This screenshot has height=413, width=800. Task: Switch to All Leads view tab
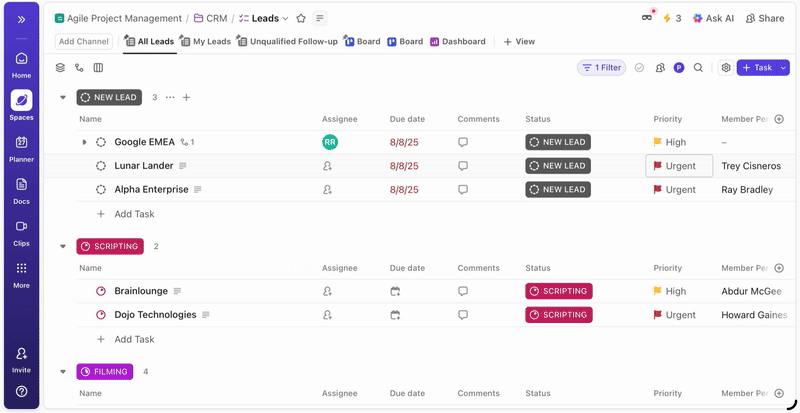pos(149,41)
